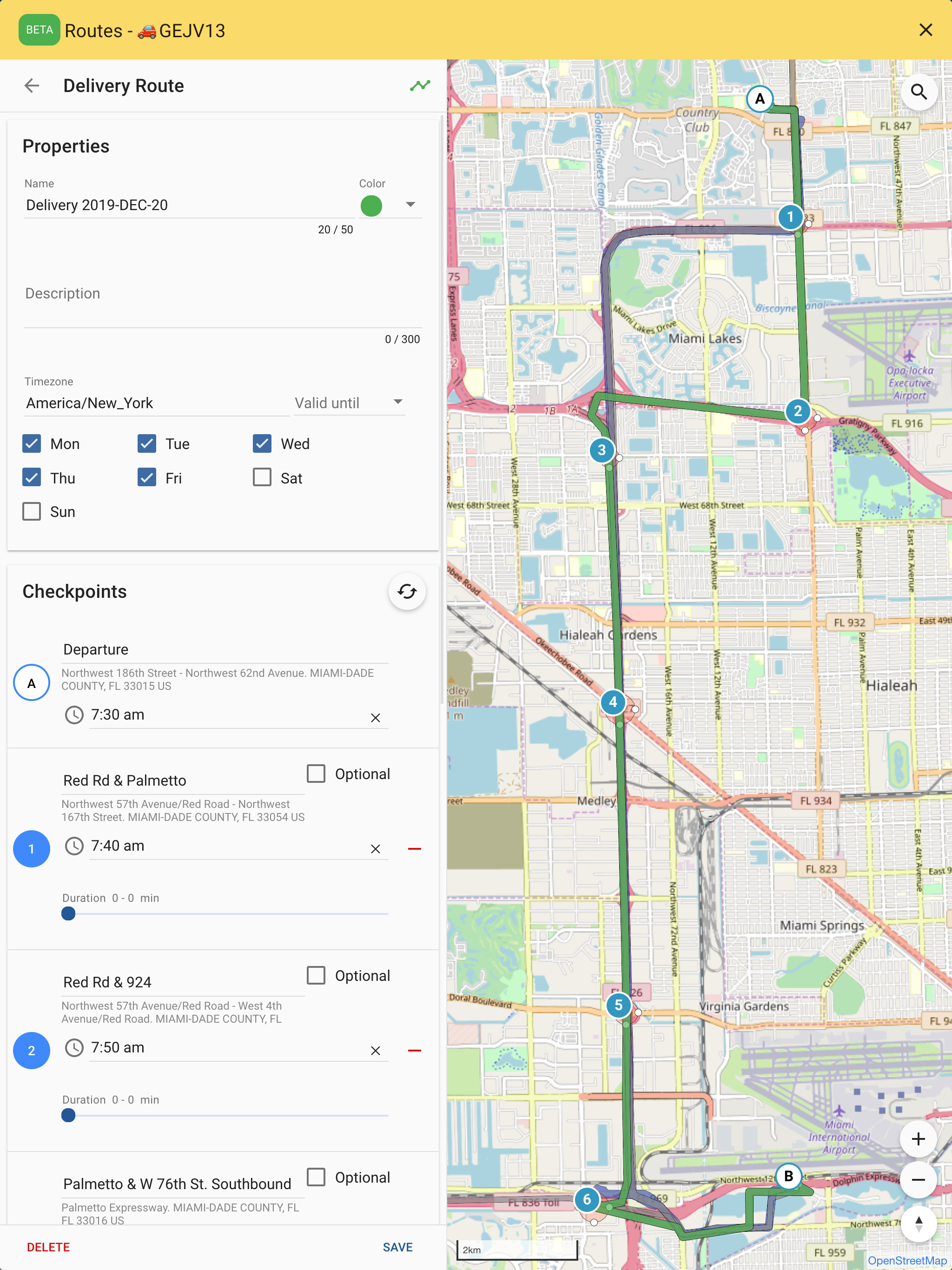952x1270 pixels.
Task: Click the green color swatch
Action: pyautogui.click(x=371, y=205)
